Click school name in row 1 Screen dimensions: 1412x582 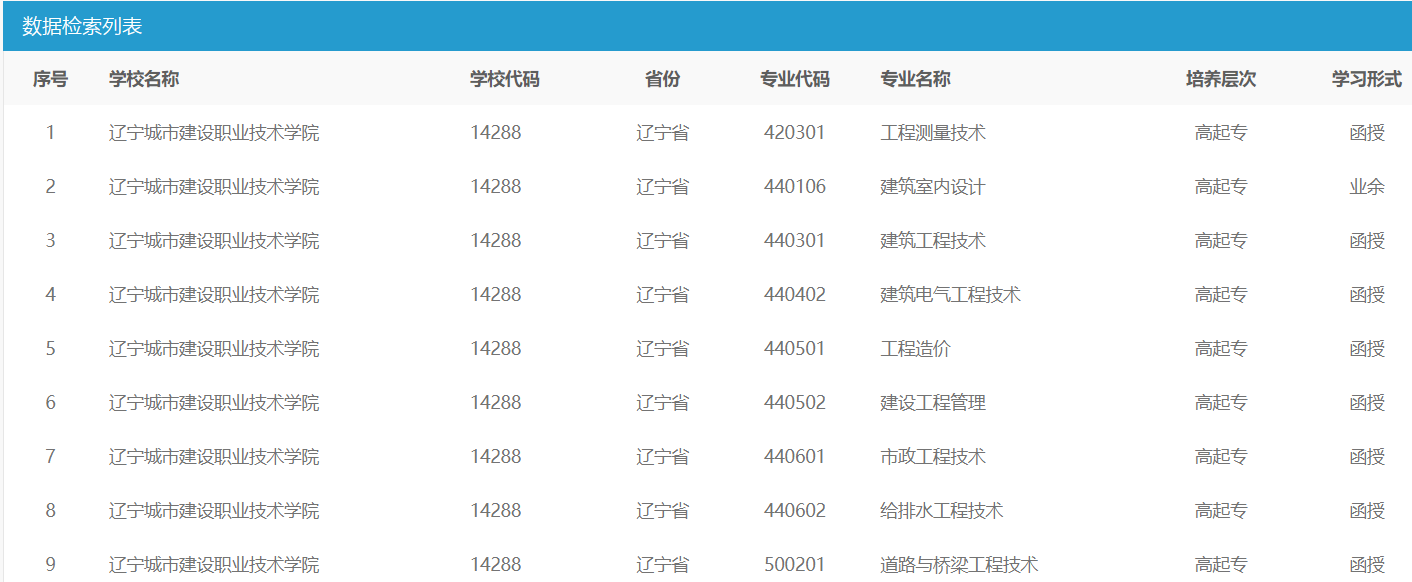[214, 132]
